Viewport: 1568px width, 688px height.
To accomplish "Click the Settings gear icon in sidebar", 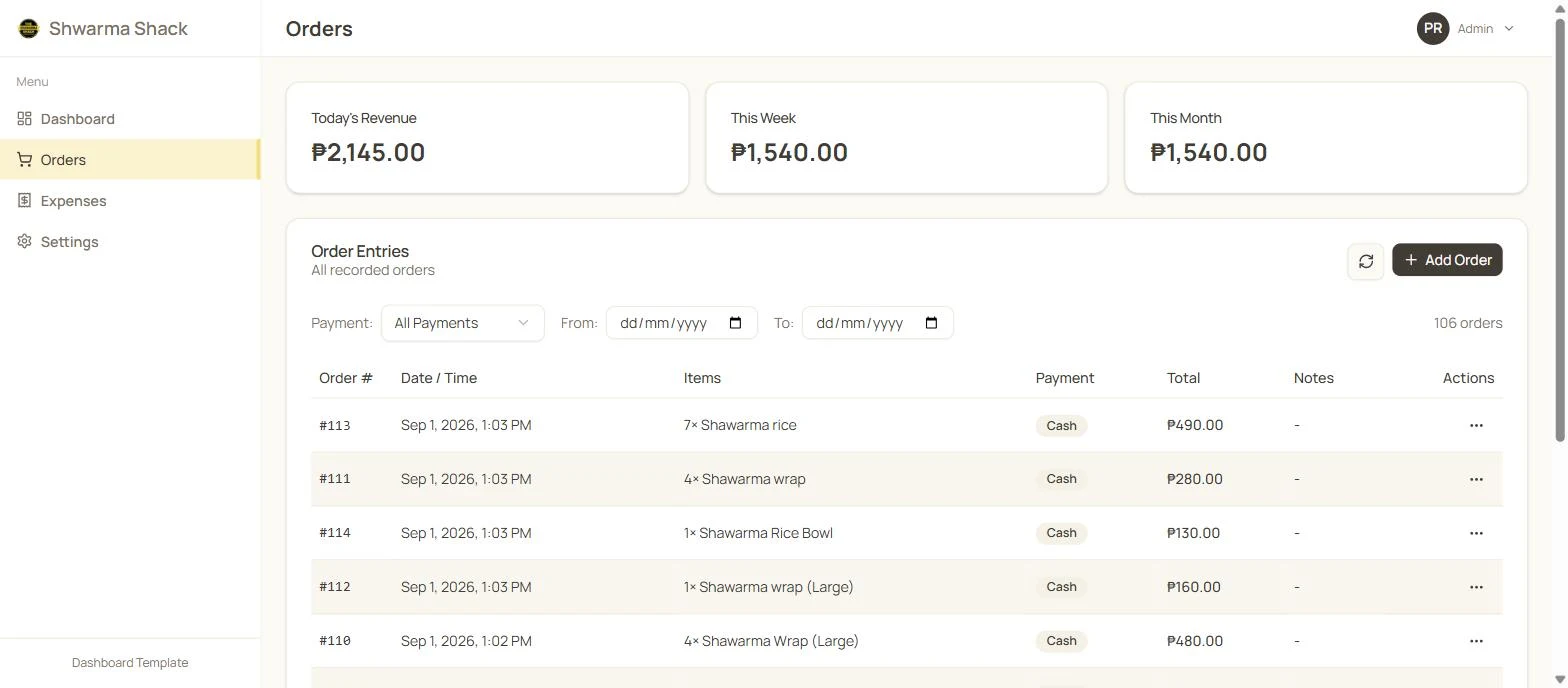I will (x=24, y=242).
